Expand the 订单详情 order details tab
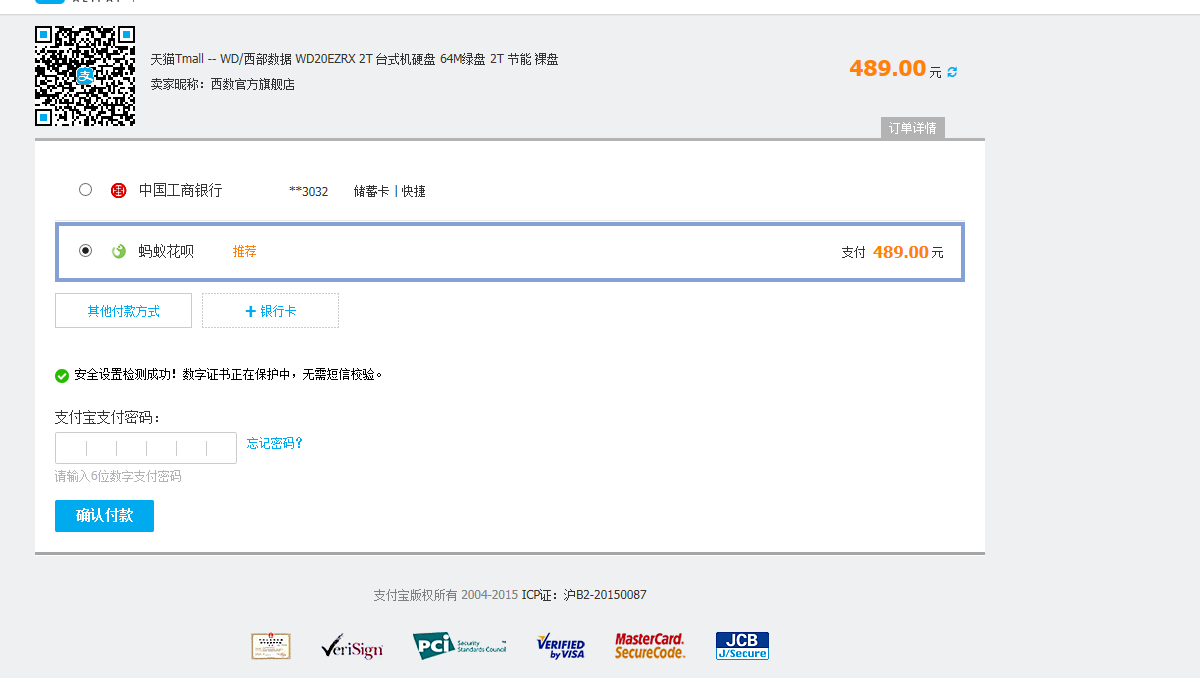 tap(912, 128)
